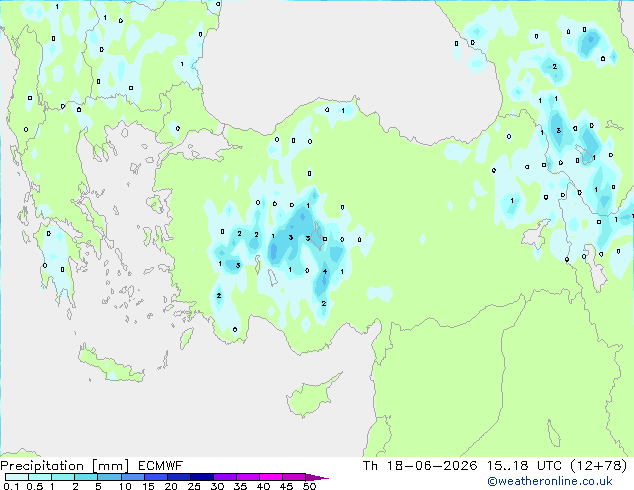The width and height of the screenshot is (634, 490).
Task: Click the legend label '50'
Action: click(310, 486)
